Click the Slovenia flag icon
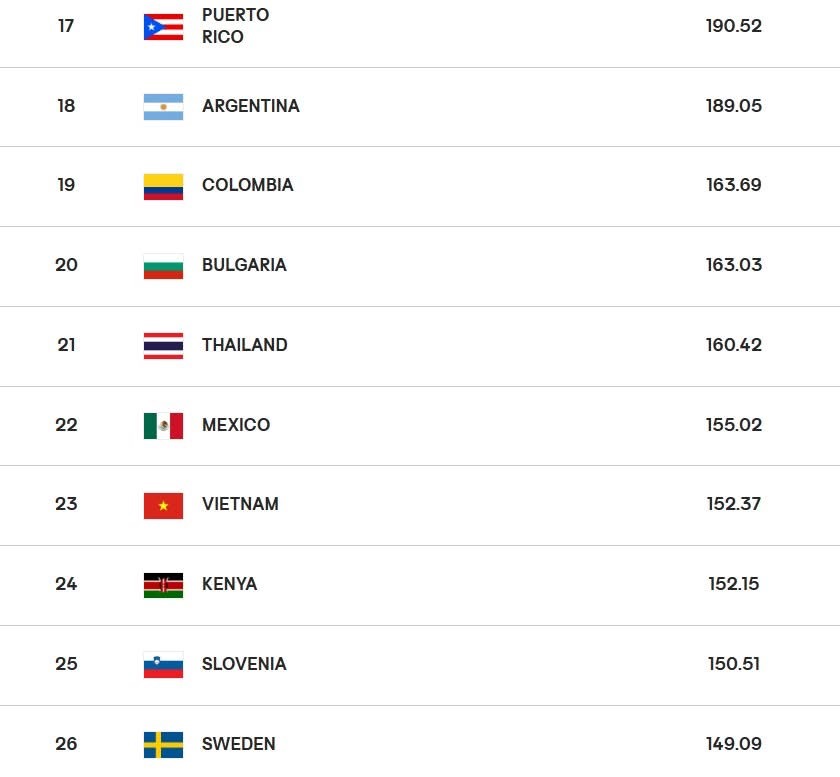The width and height of the screenshot is (840, 777). [x=163, y=664]
